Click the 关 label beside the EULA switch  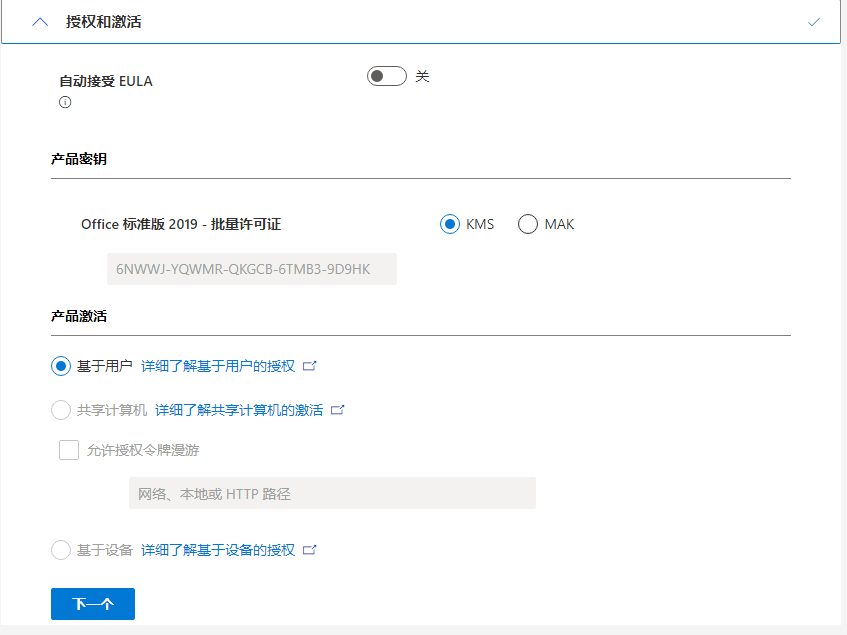tap(422, 77)
